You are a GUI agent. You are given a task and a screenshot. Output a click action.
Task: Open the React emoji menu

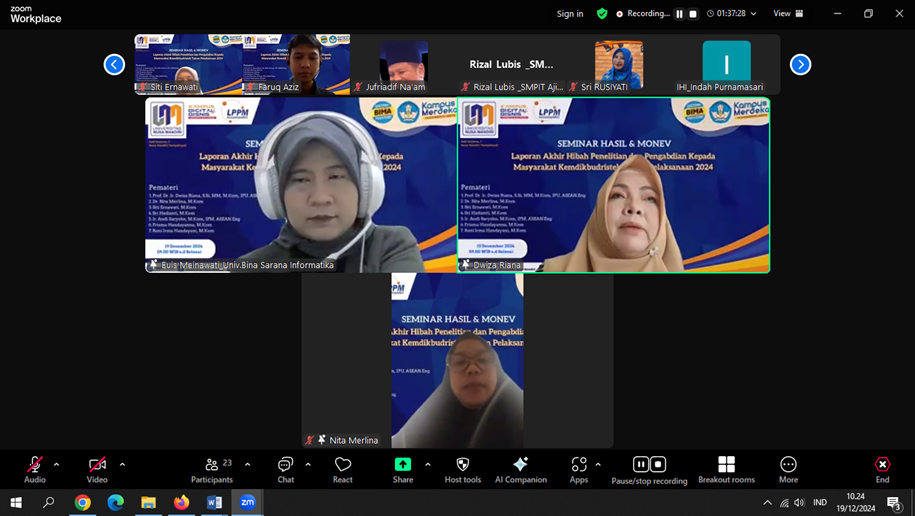point(343,468)
